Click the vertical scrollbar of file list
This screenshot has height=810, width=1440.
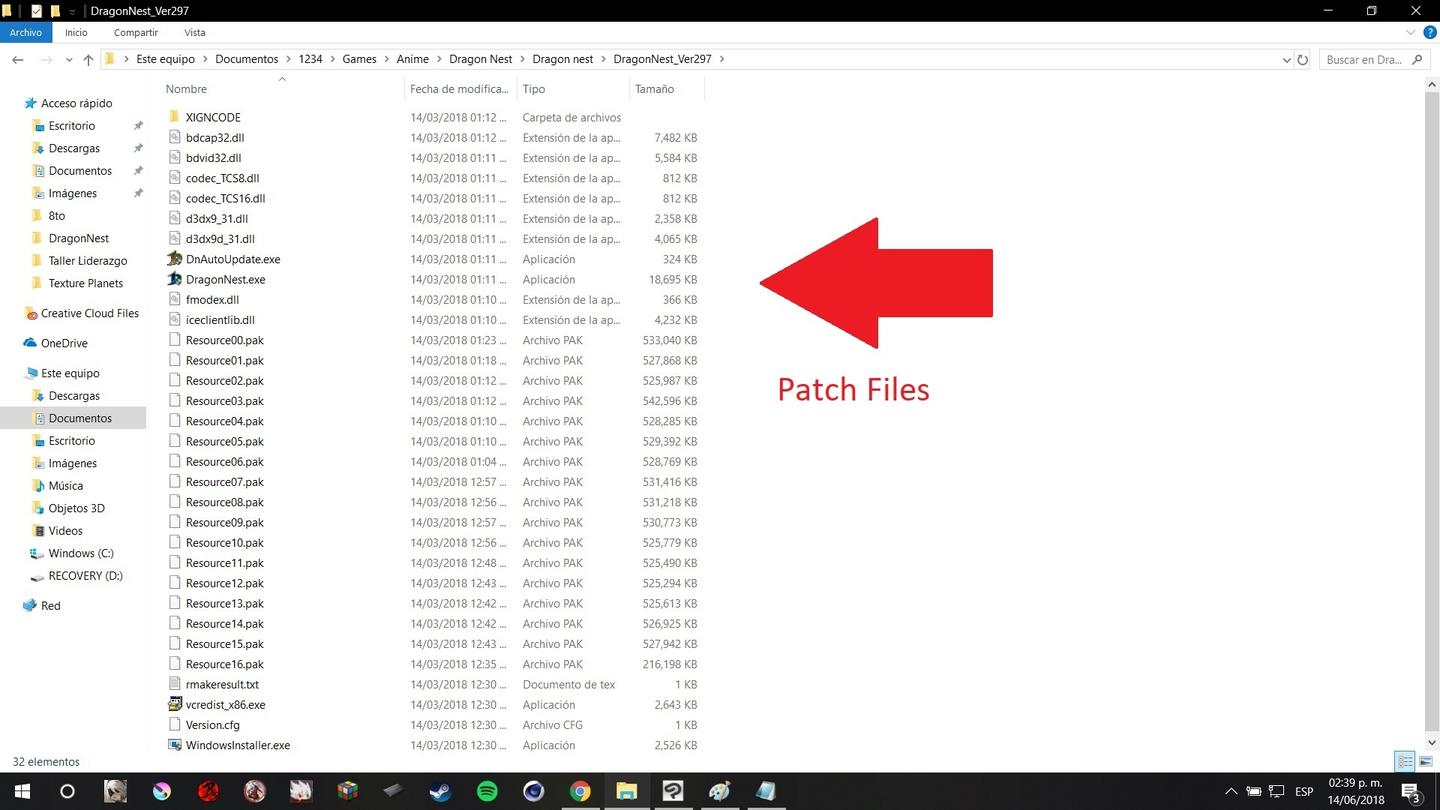click(1431, 410)
